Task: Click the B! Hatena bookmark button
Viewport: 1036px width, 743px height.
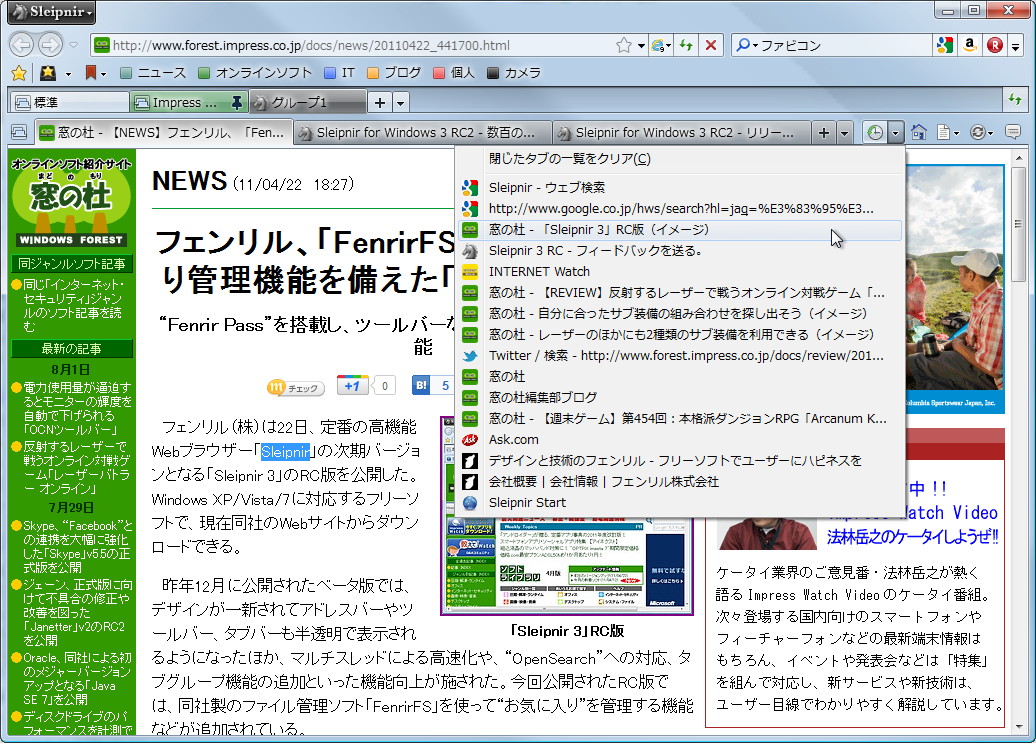Action: coord(421,386)
